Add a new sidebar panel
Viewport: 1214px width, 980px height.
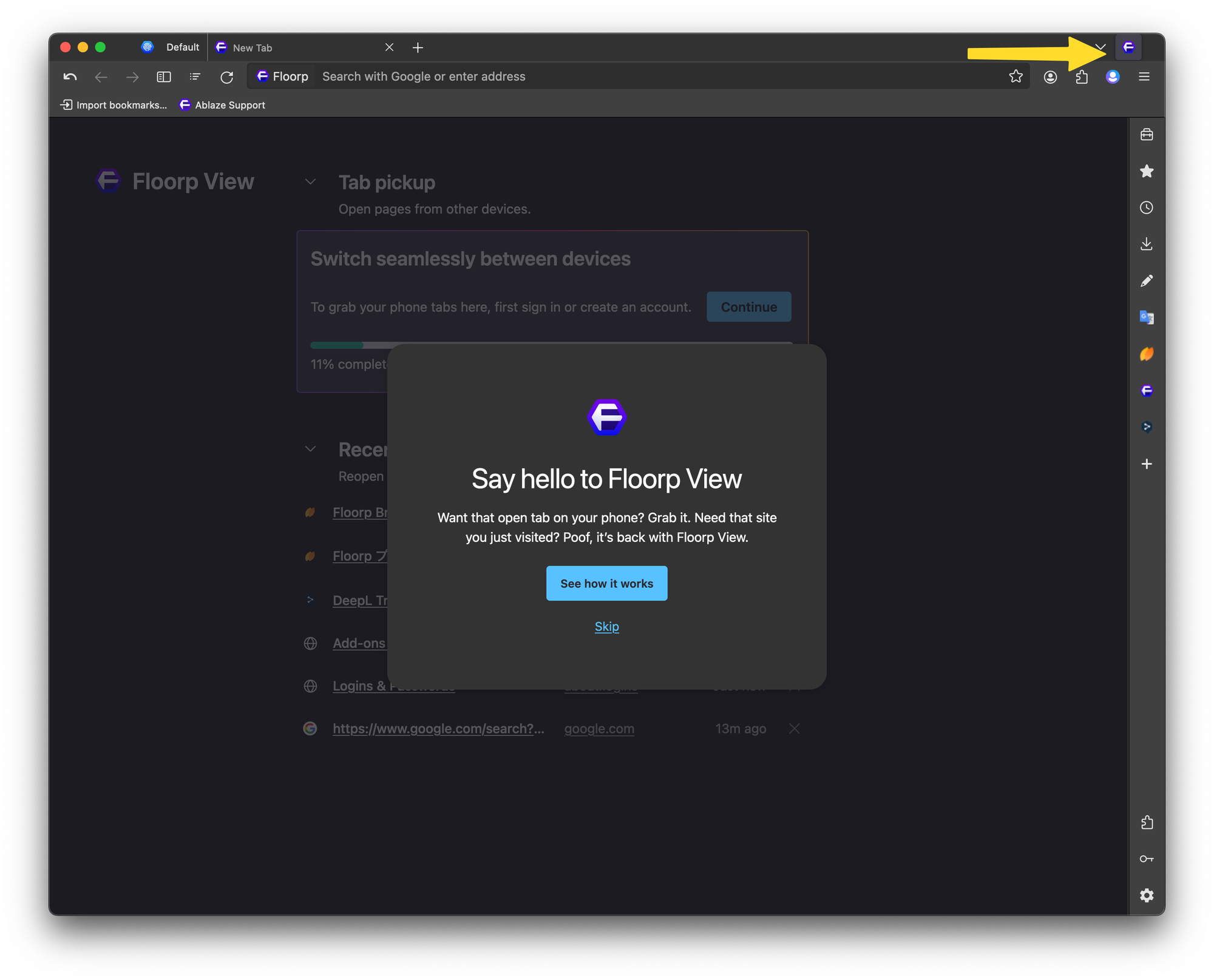[x=1147, y=464]
